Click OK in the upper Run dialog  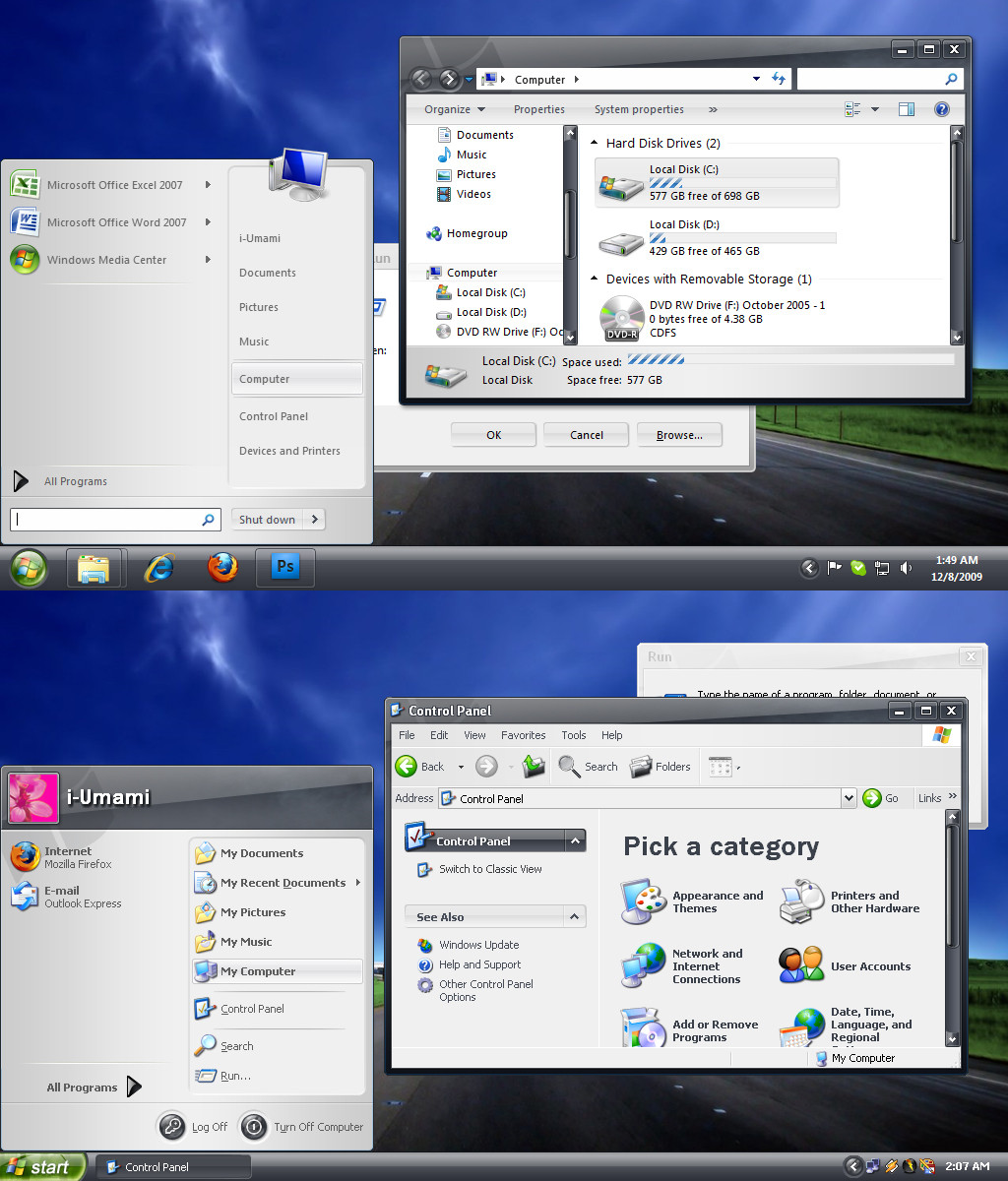point(493,435)
